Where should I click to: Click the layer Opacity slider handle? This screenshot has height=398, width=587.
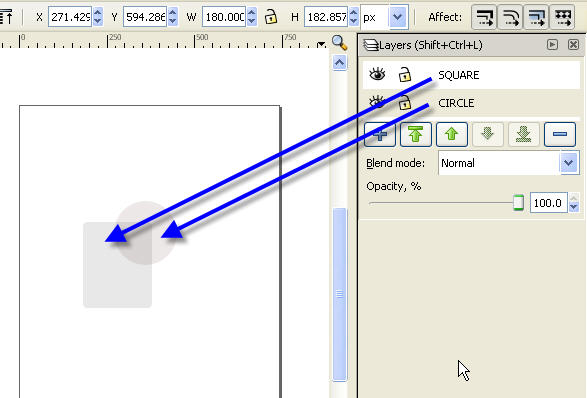[x=518, y=203]
